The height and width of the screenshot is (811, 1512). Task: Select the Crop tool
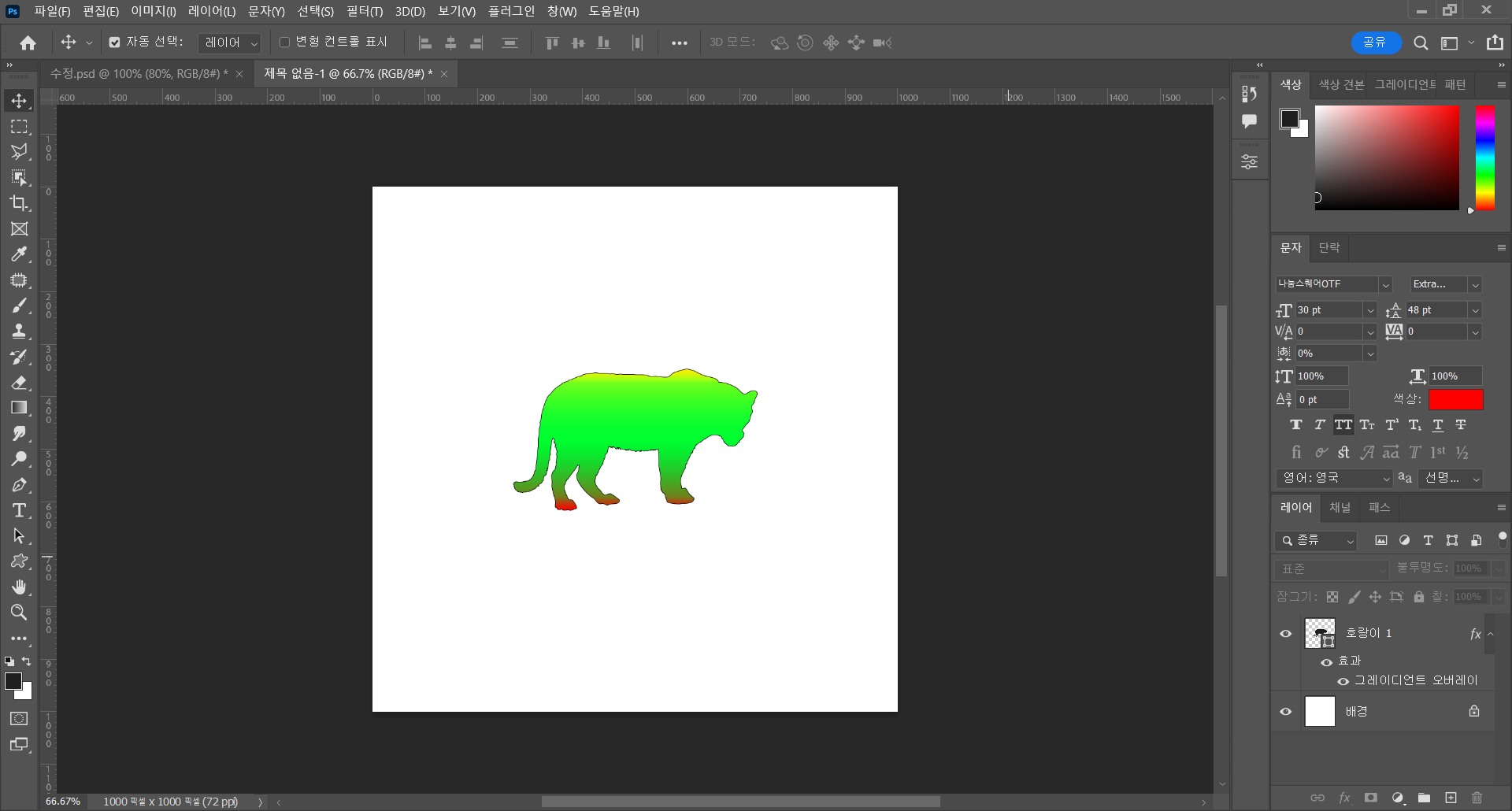pyautogui.click(x=20, y=203)
